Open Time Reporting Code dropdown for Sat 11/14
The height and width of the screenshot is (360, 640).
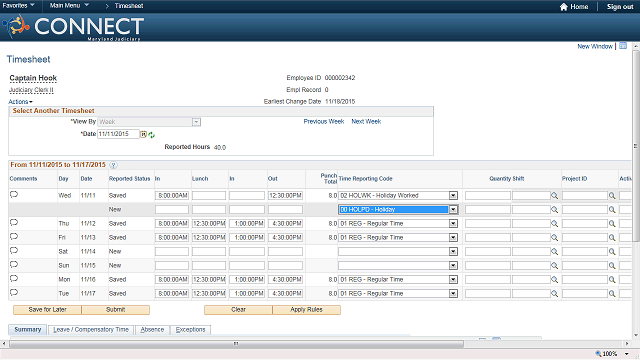pos(453,251)
